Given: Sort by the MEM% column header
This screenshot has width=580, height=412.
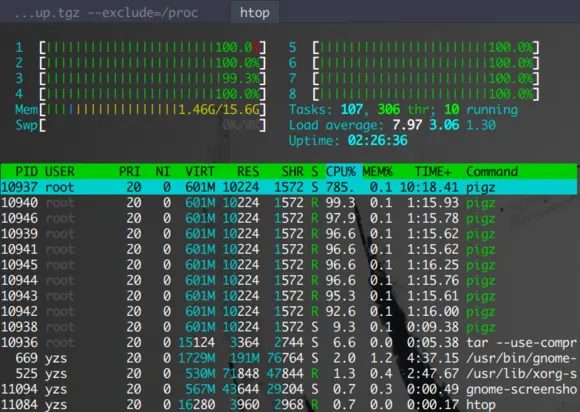Looking at the screenshot, I should click(x=377, y=172).
